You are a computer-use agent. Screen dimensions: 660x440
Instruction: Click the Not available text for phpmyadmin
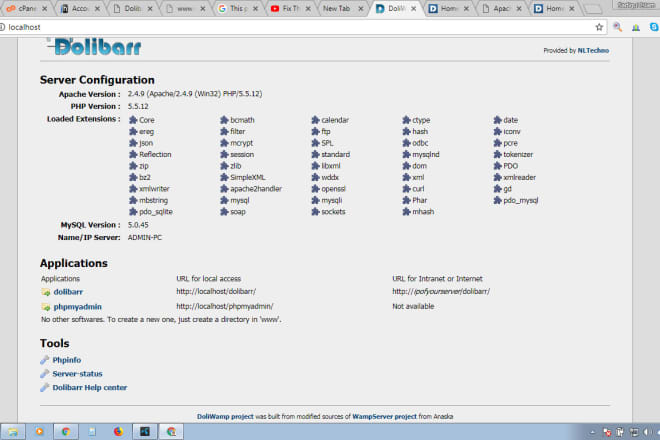(x=413, y=306)
